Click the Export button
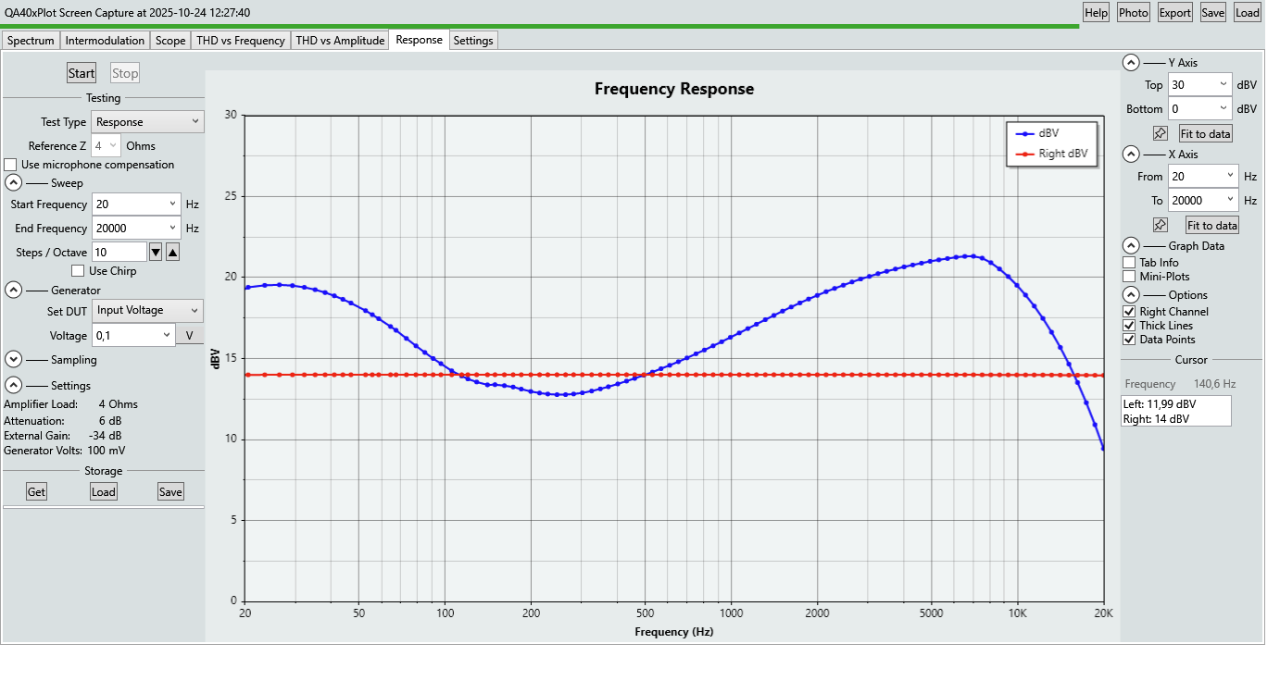 pyautogui.click(x=1174, y=13)
